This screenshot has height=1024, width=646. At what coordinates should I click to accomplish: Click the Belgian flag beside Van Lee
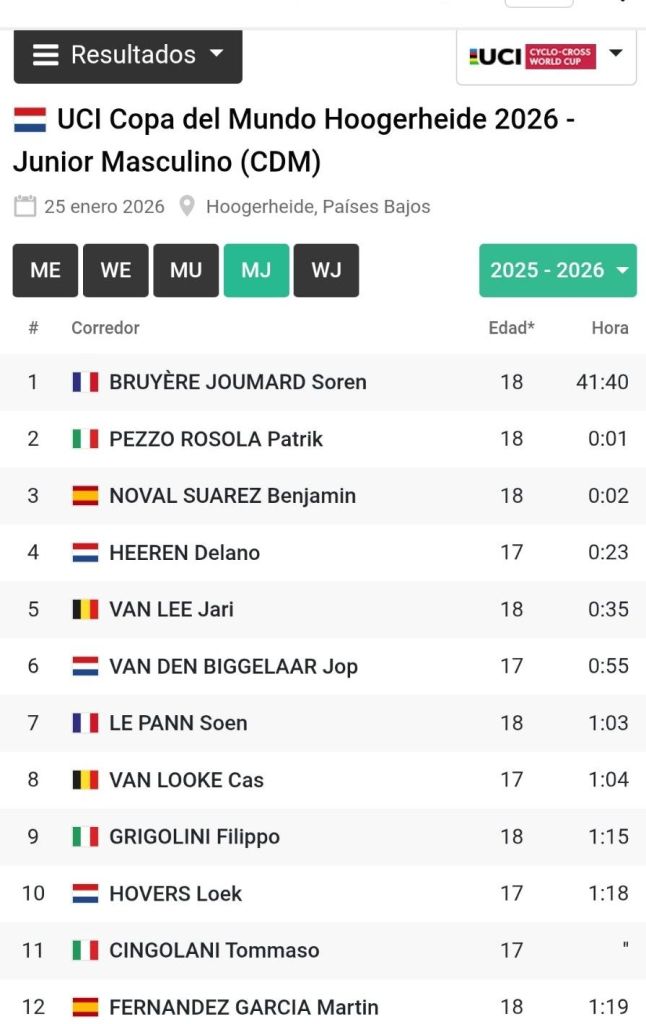85,609
